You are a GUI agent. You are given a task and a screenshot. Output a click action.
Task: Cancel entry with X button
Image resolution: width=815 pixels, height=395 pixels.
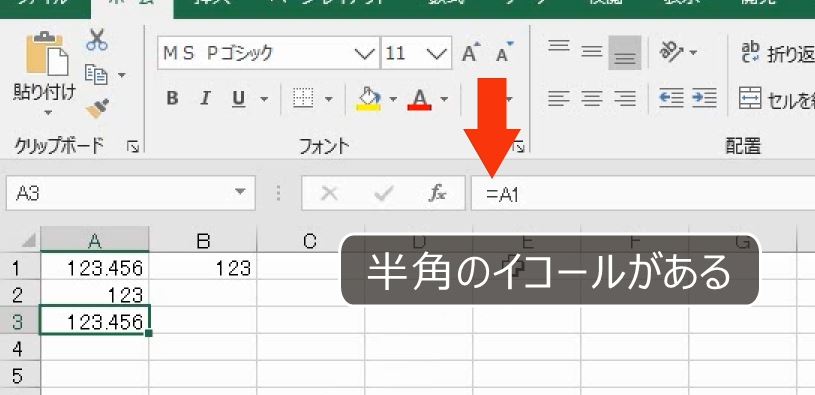(329, 194)
